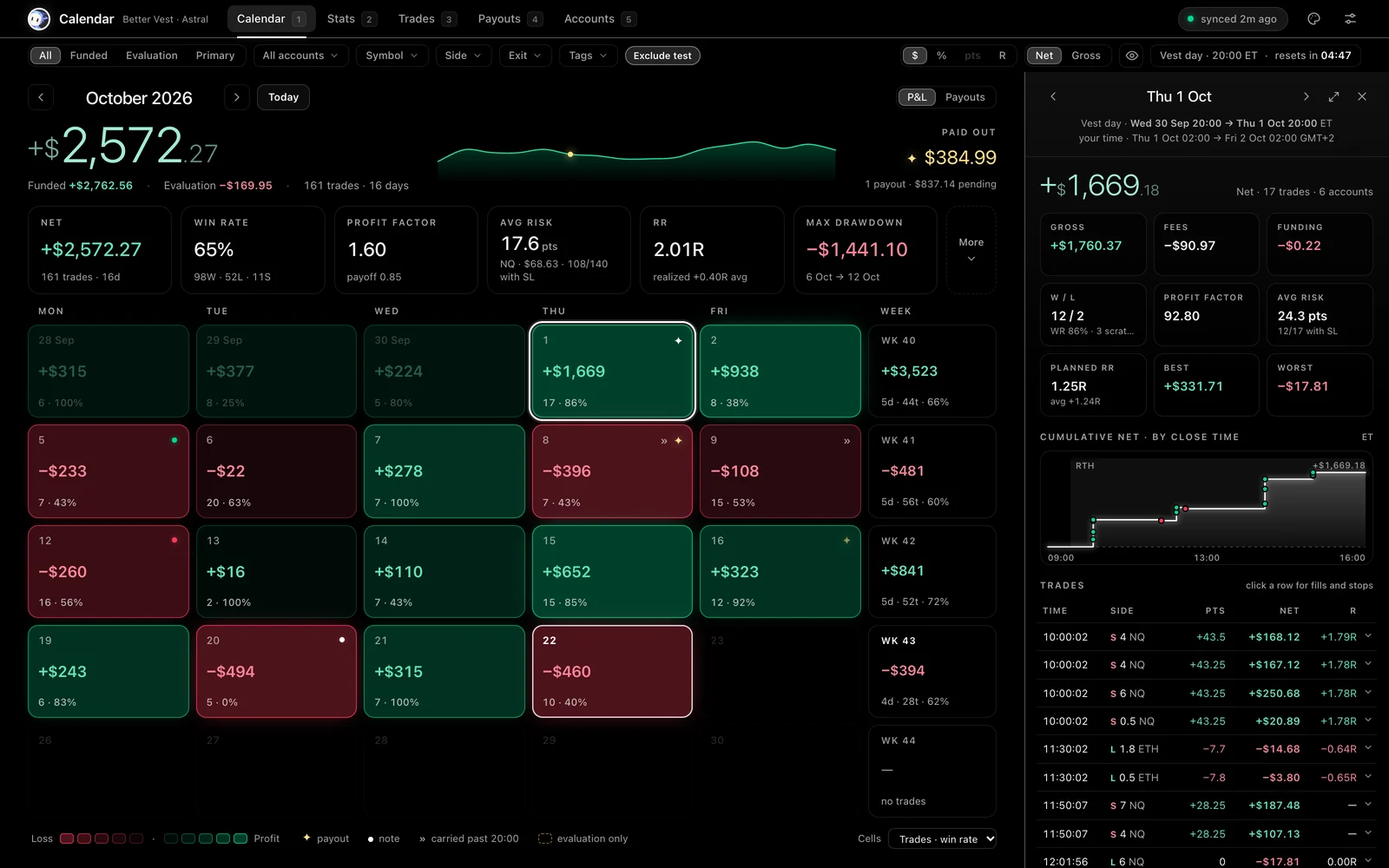Switch units to dollar display
1389x868 pixels.
[915, 56]
